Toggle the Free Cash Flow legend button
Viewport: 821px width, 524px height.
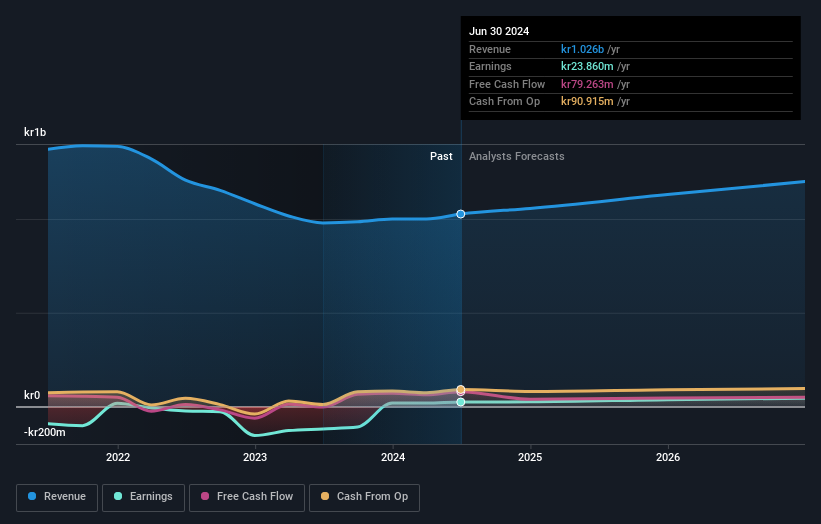coord(247,497)
